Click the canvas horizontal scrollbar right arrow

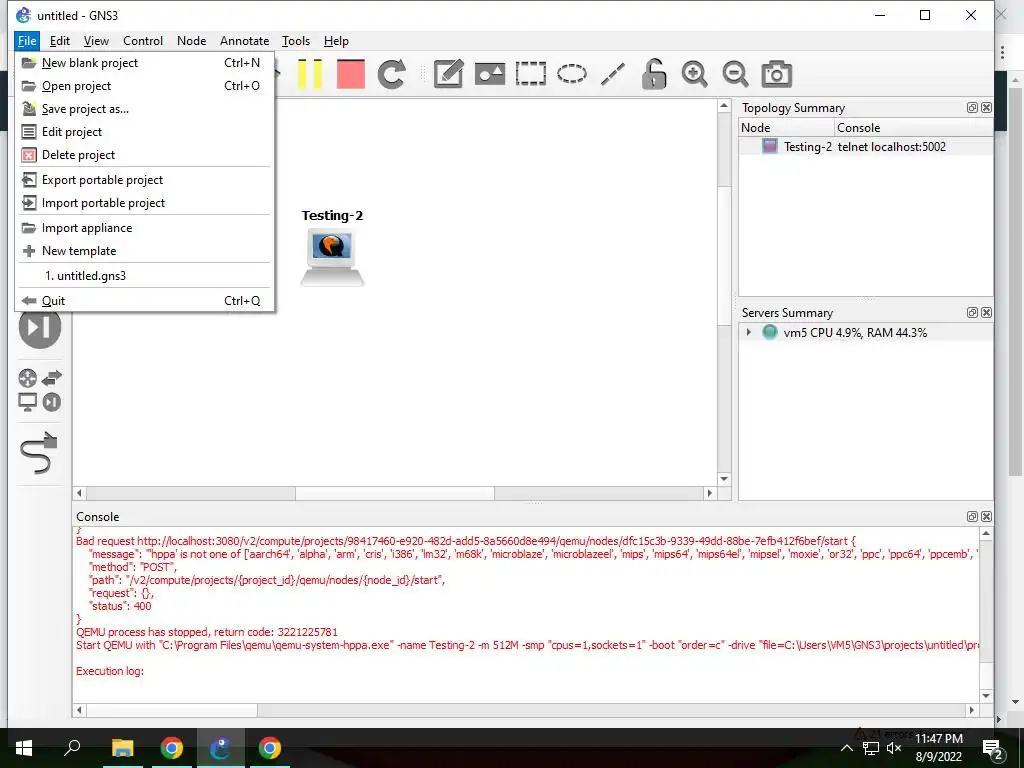click(x=710, y=493)
